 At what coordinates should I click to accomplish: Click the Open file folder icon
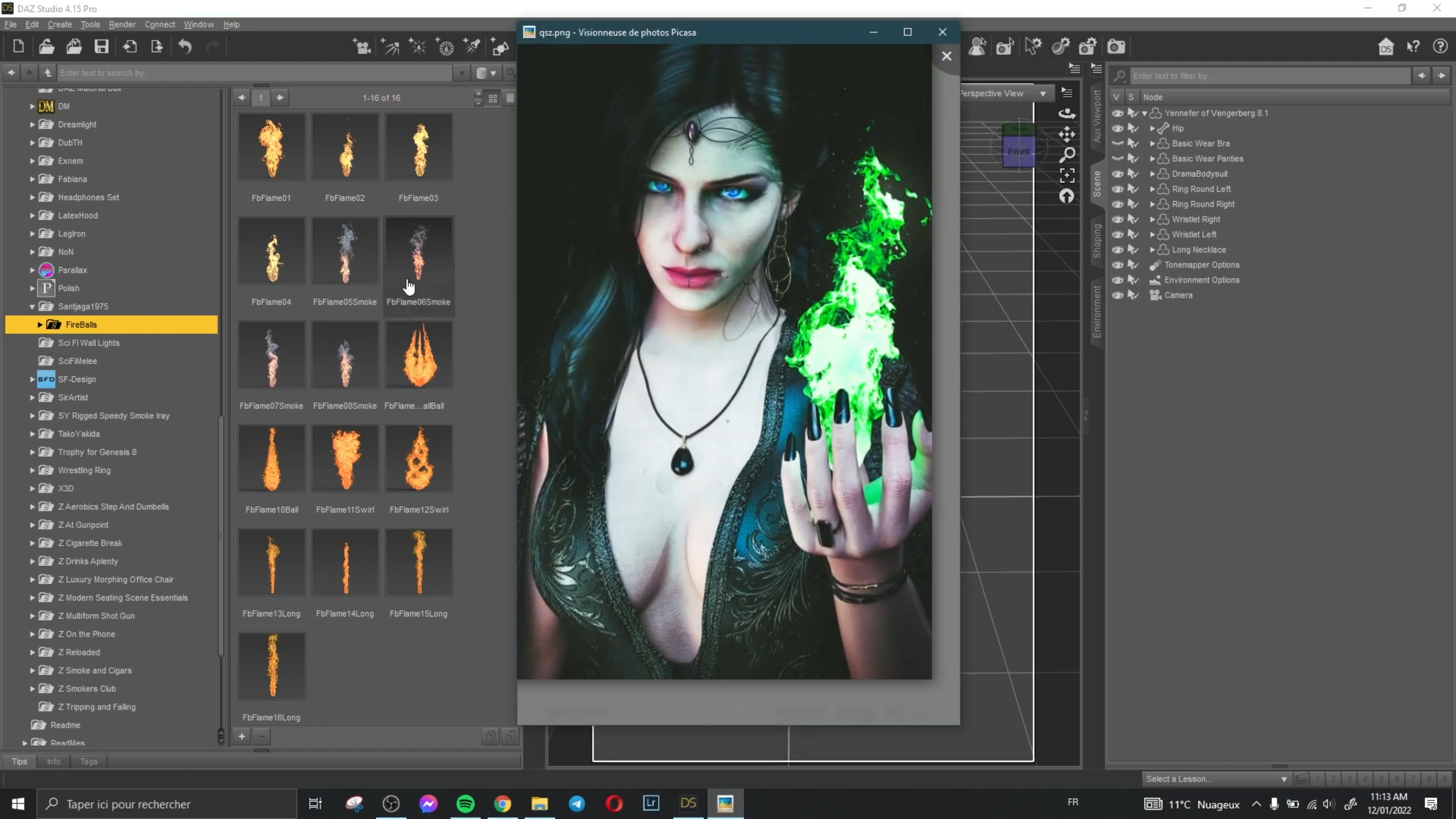point(46,46)
